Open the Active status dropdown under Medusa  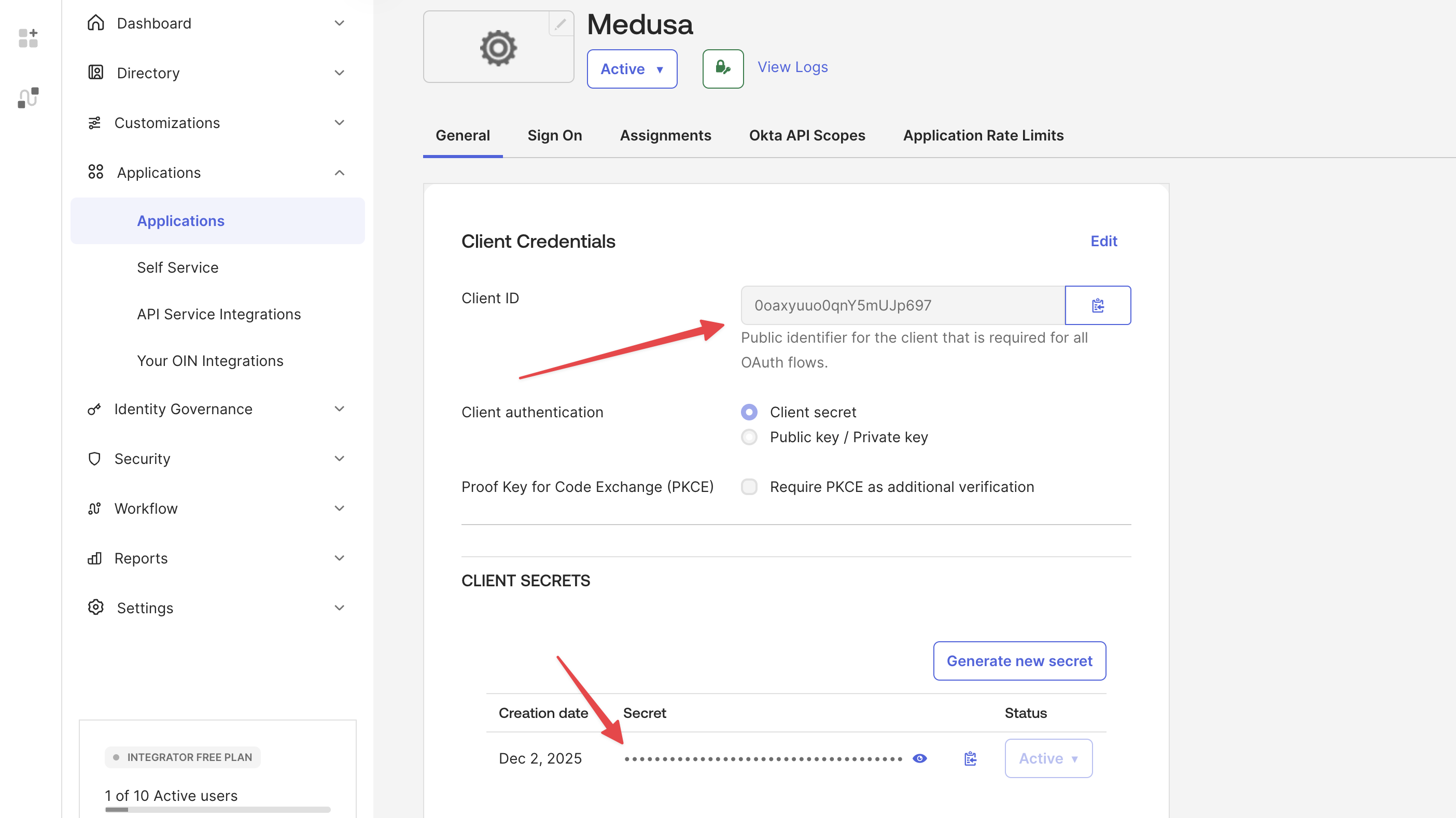[632, 68]
